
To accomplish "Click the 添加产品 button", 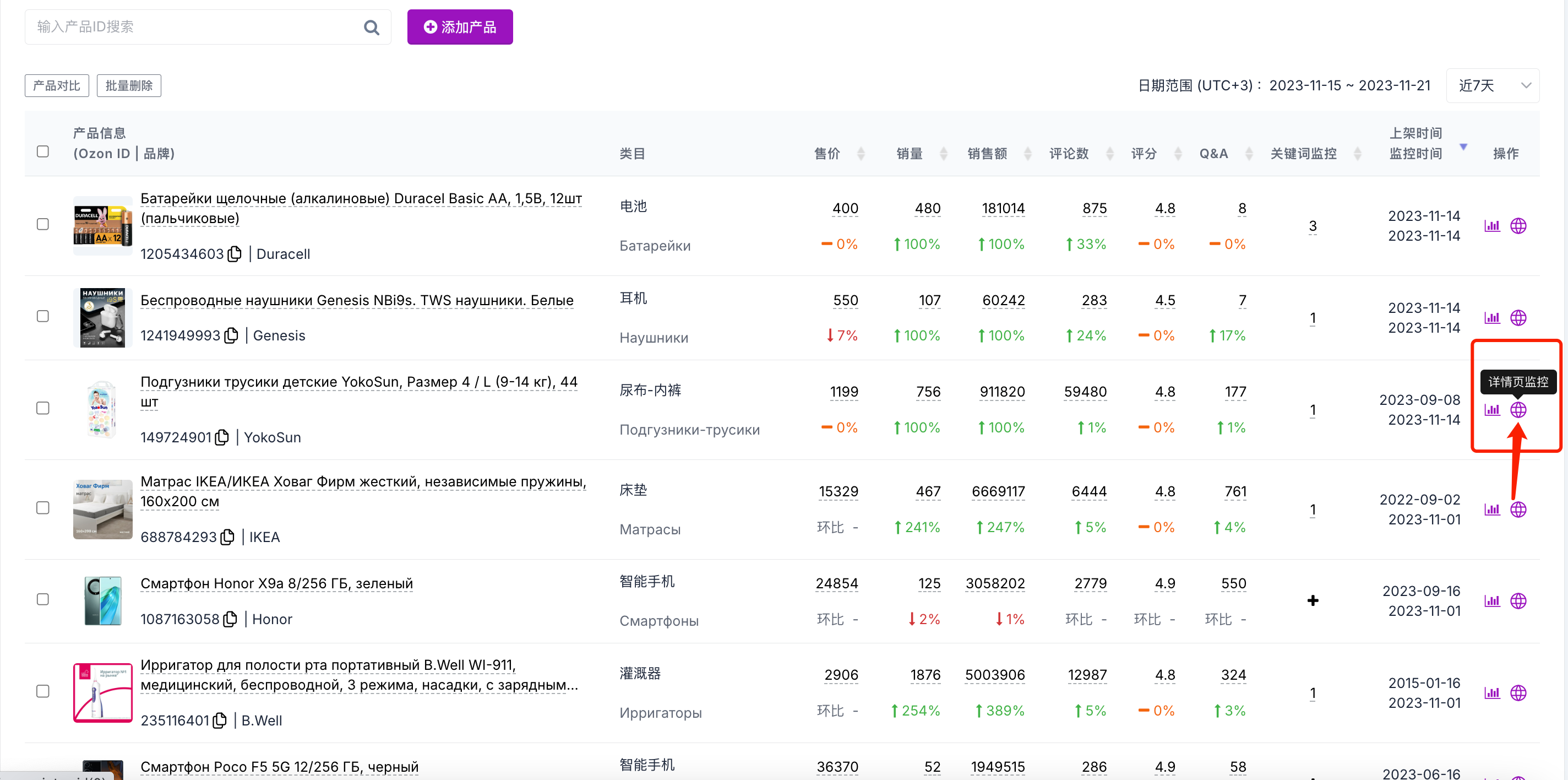I will (460, 28).
